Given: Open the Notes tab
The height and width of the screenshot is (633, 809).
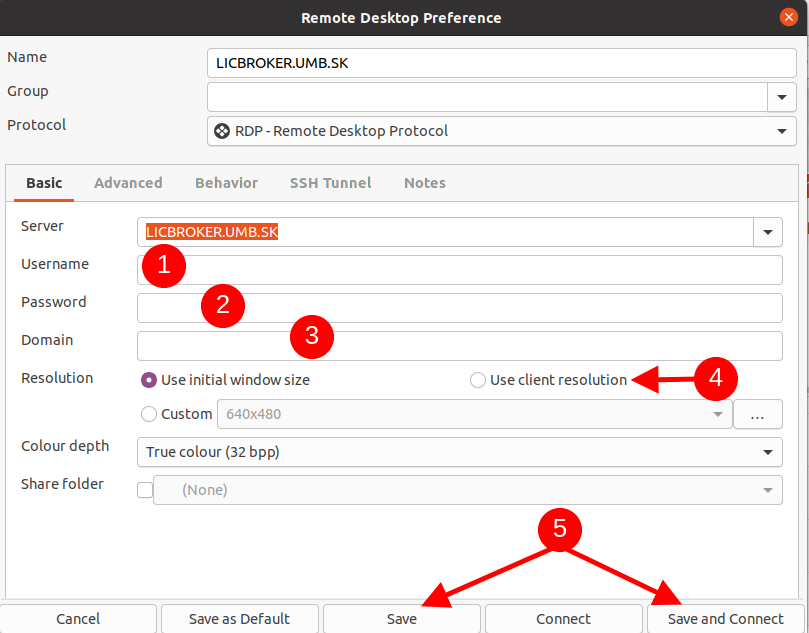Looking at the screenshot, I should (x=425, y=183).
